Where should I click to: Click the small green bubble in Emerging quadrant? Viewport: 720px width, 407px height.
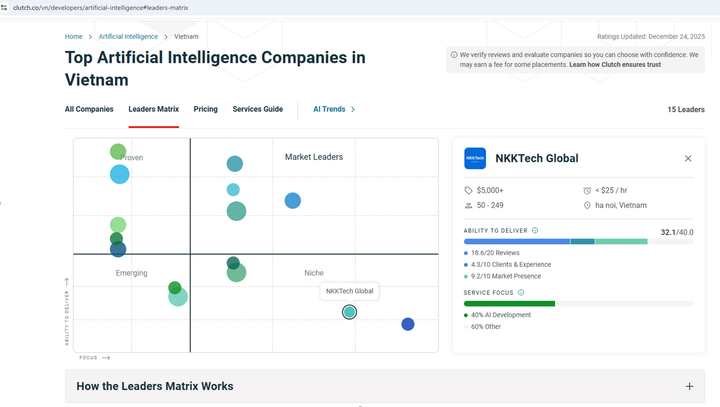coord(174,288)
